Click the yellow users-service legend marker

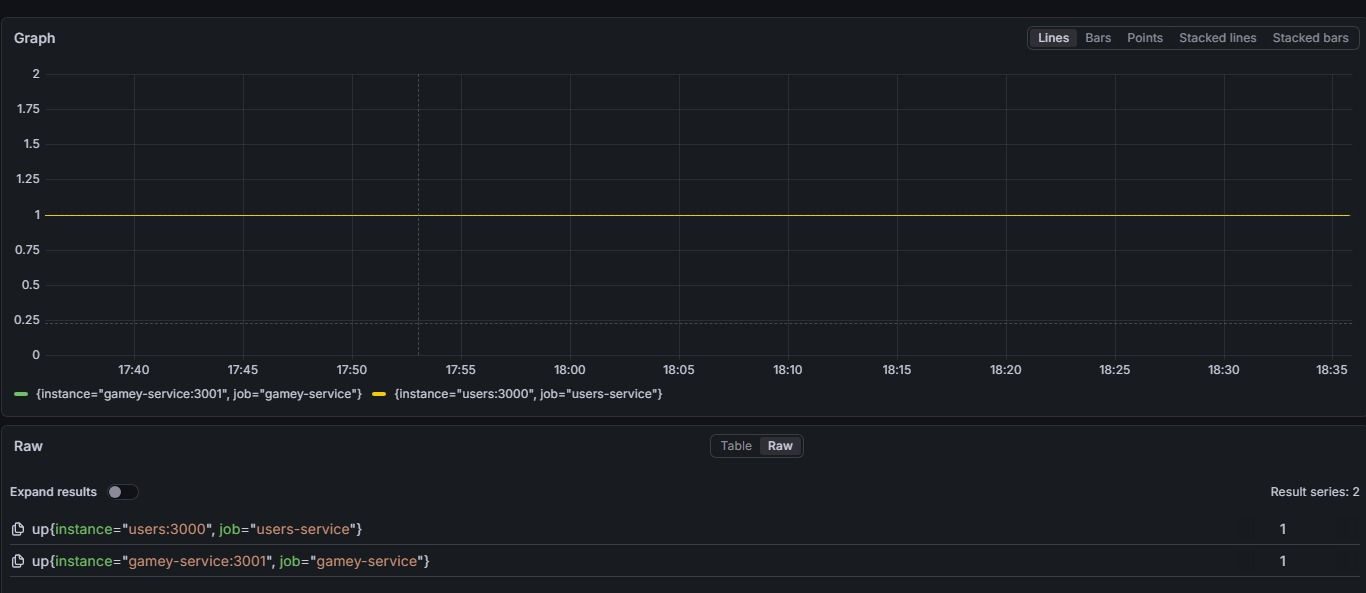(x=379, y=393)
